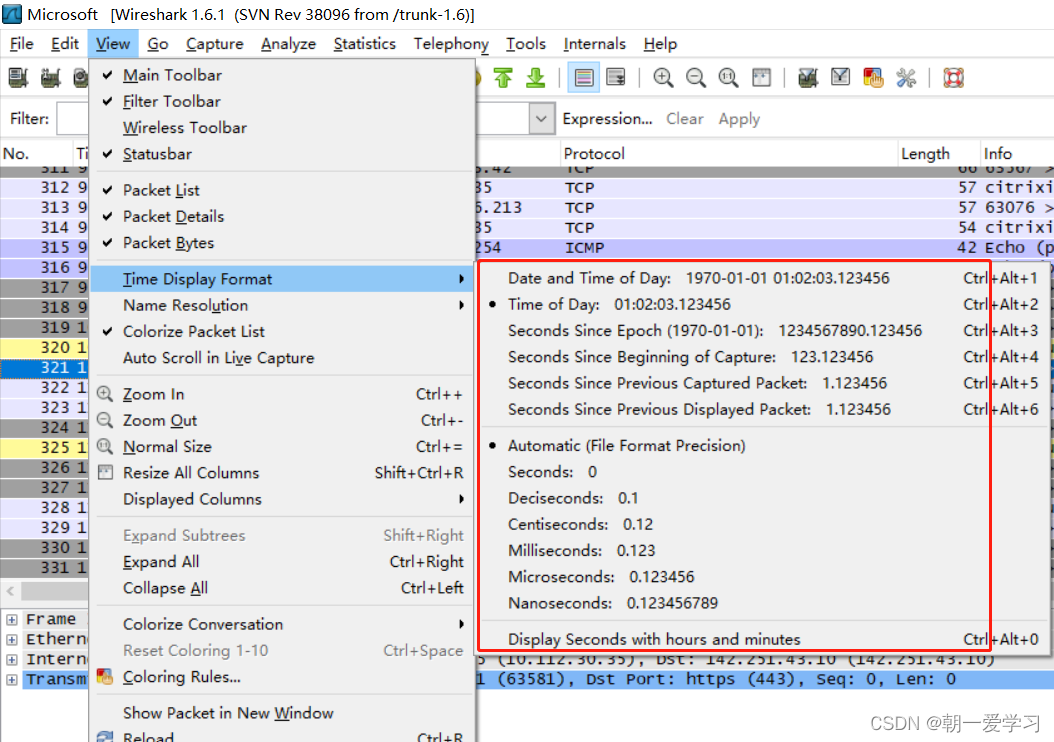This screenshot has width=1054, height=742.
Task: Click the go to first packet icon
Action: (x=503, y=78)
